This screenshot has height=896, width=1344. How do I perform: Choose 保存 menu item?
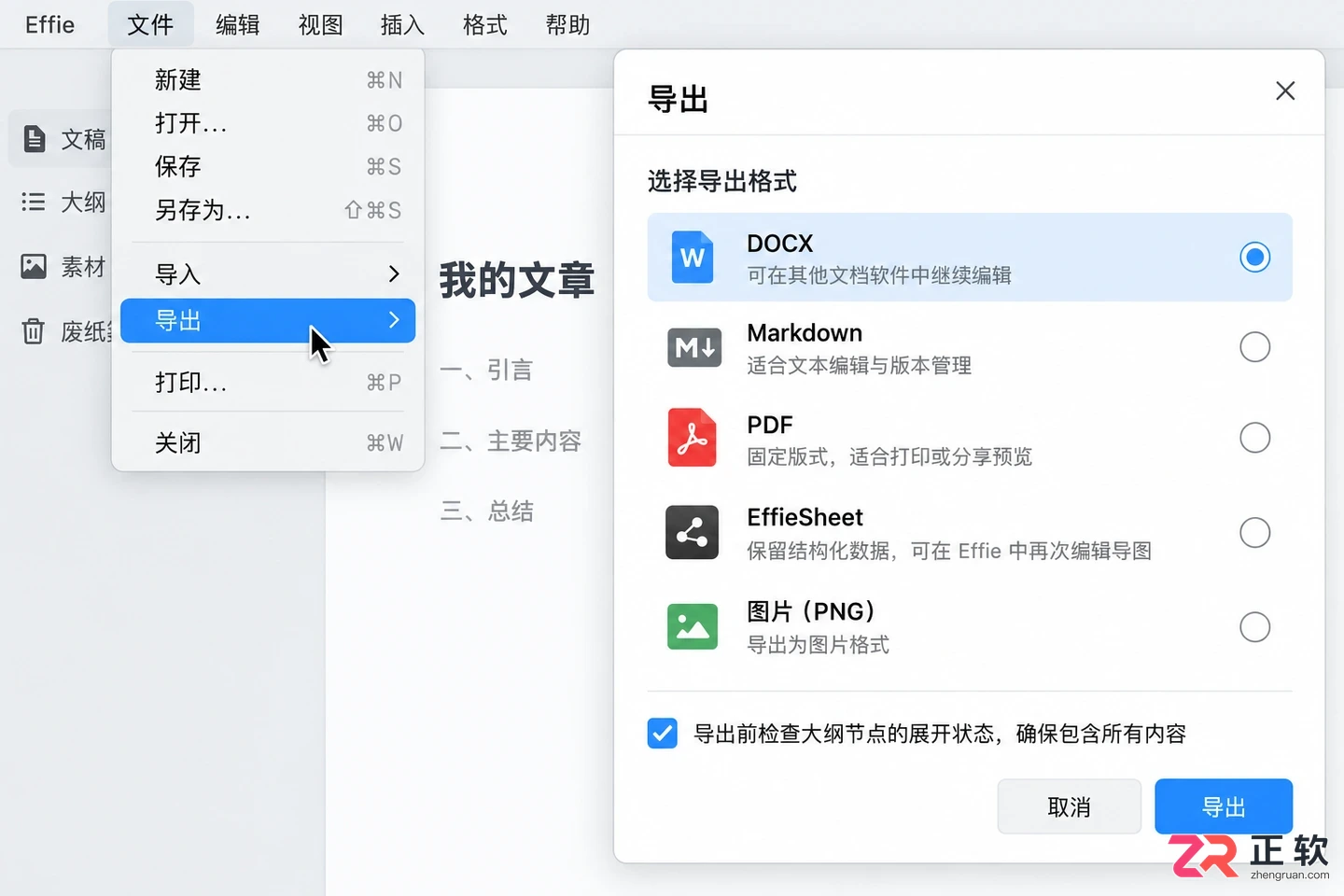[x=268, y=166]
